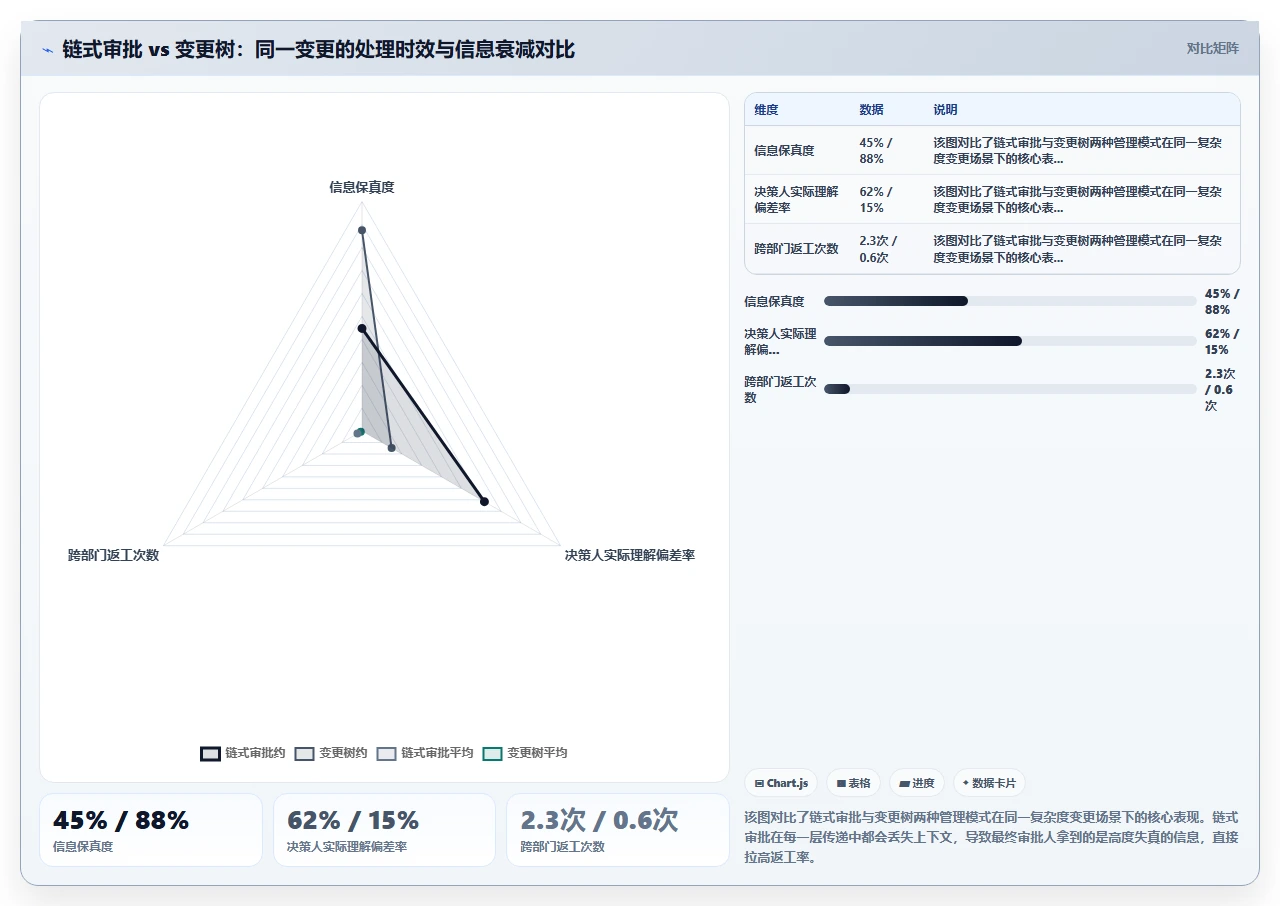Open the 决策人实际理解偏差率 stat card
Image resolution: width=1280 pixels, height=906 pixels.
[384, 830]
